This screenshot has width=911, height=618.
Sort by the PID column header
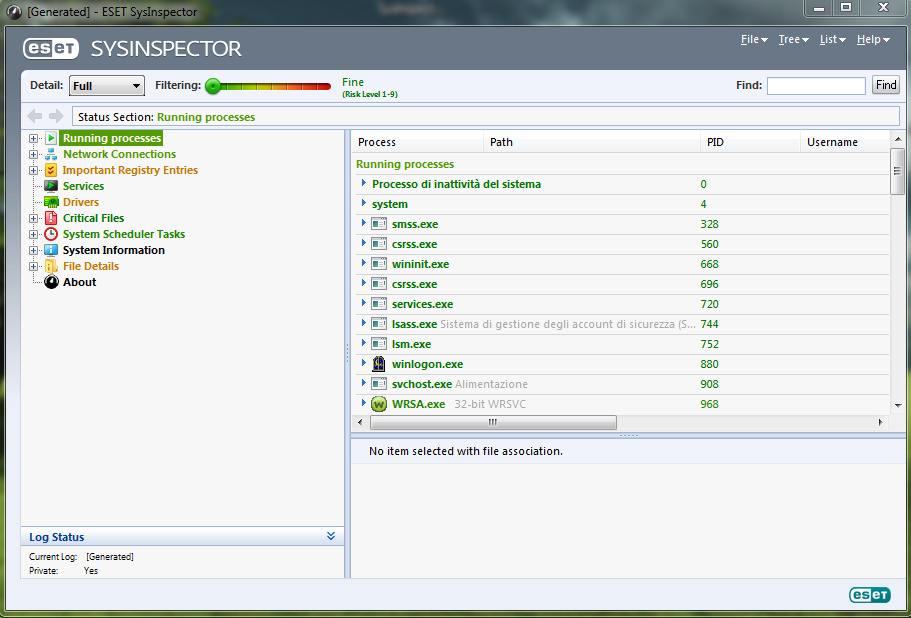click(x=750, y=142)
